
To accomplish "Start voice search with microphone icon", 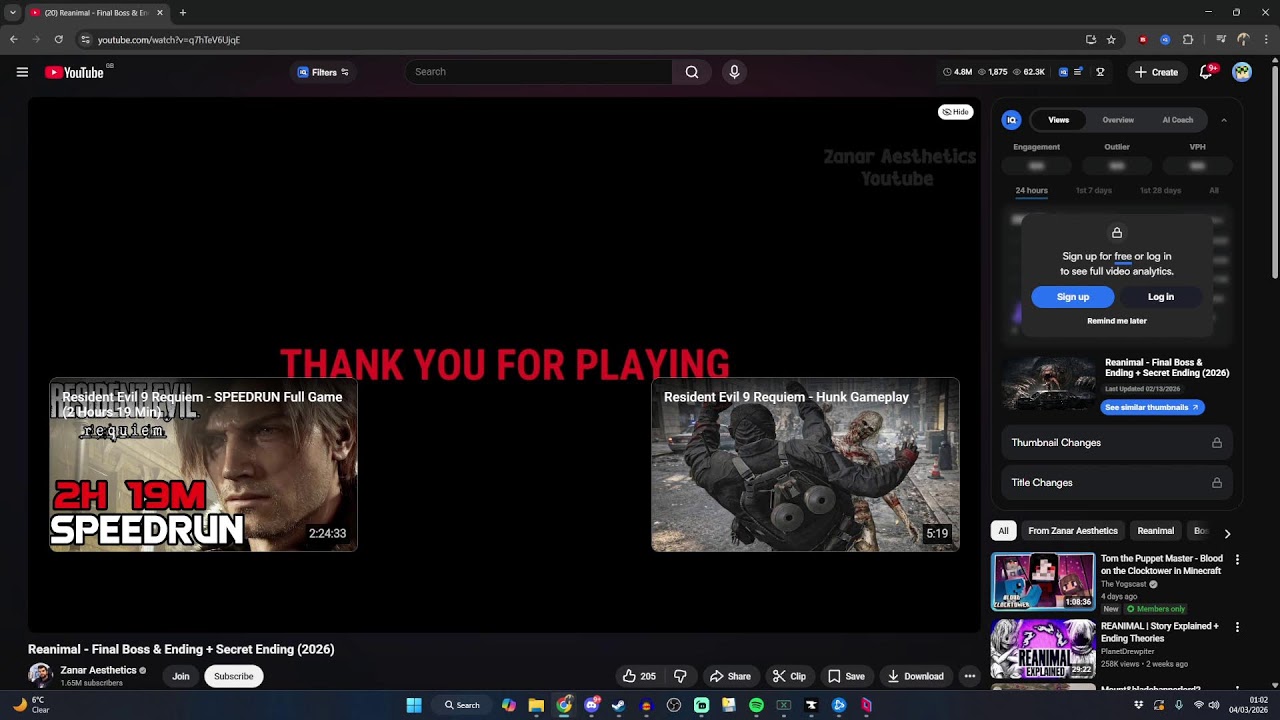I will 734,72.
